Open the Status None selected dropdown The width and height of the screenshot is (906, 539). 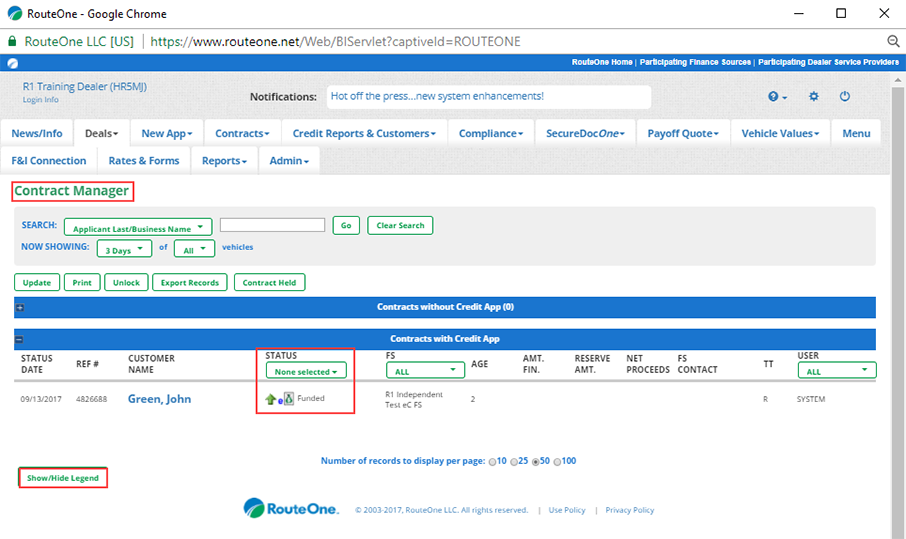click(306, 370)
